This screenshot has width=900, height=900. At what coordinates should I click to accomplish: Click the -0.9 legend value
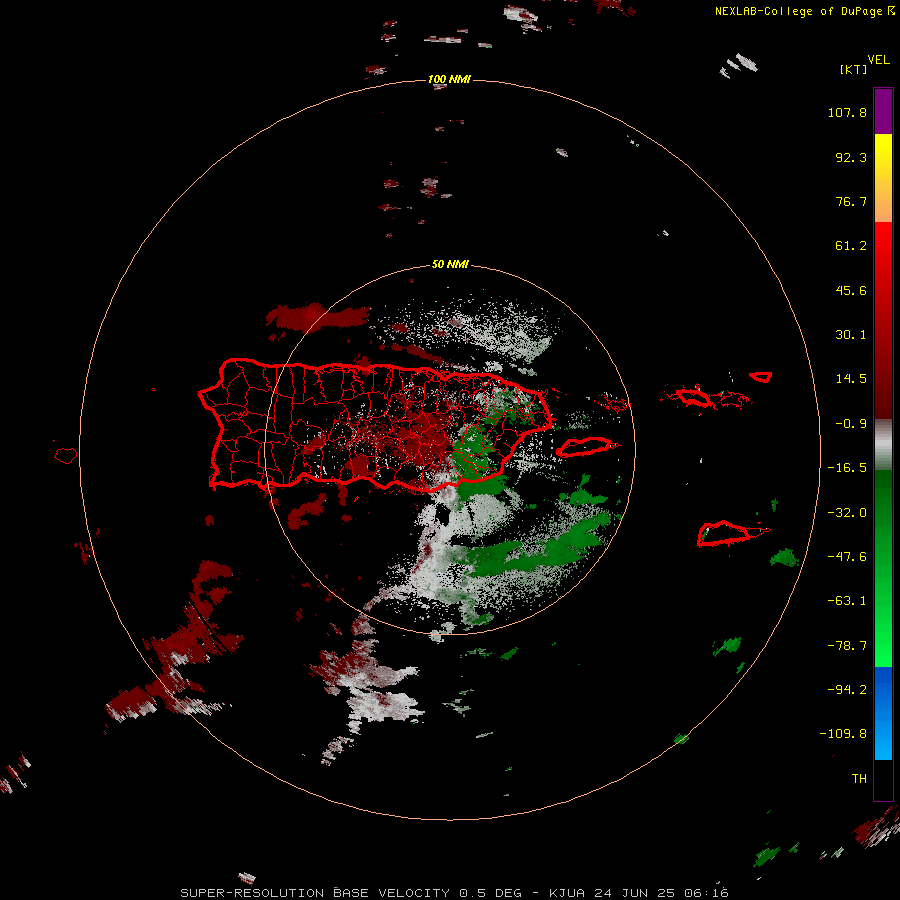pyautogui.click(x=851, y=424)
